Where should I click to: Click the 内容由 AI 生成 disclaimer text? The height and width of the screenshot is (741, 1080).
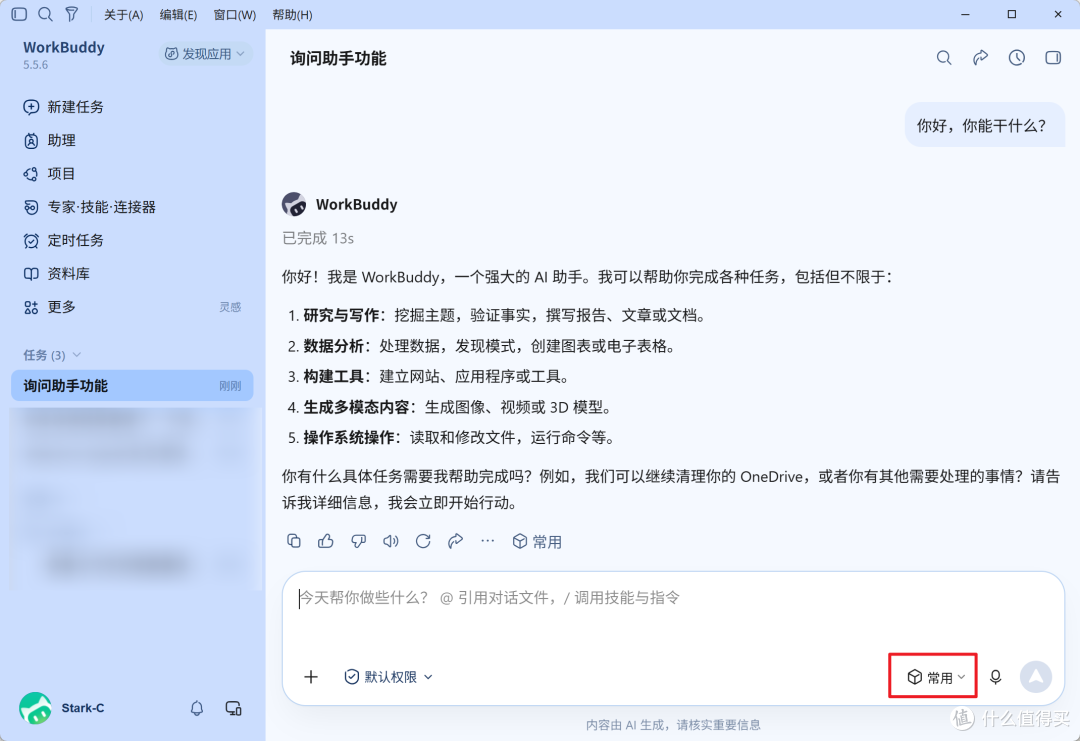coord(674,724)
